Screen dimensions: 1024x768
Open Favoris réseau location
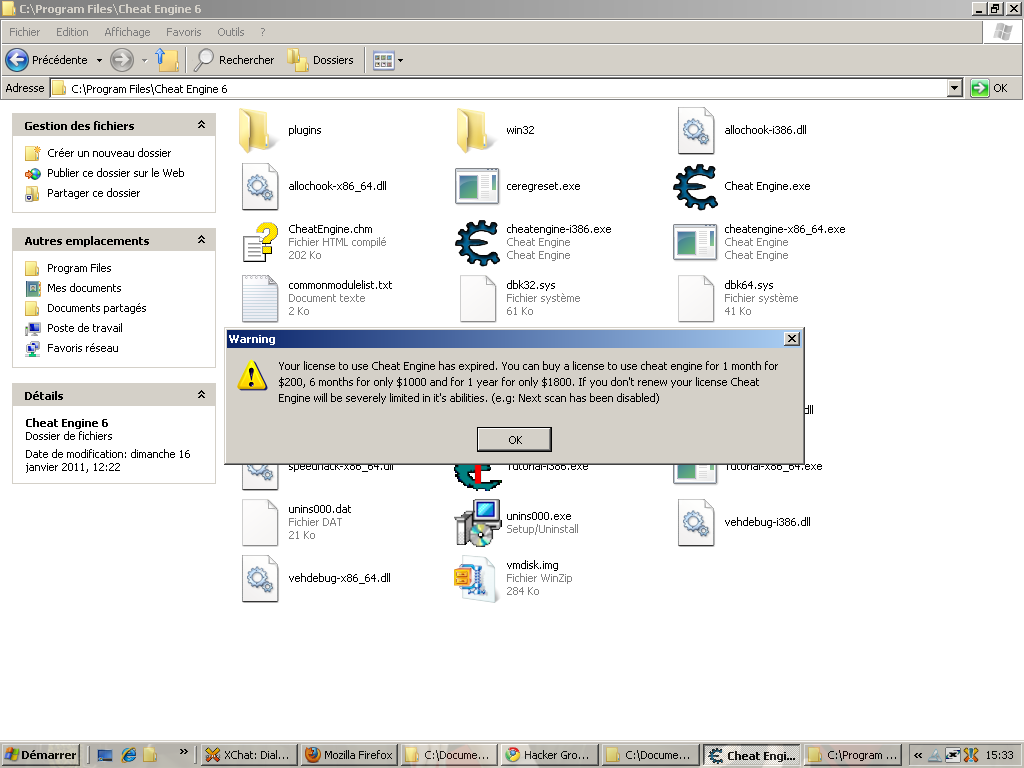click(x=83, y=348)
